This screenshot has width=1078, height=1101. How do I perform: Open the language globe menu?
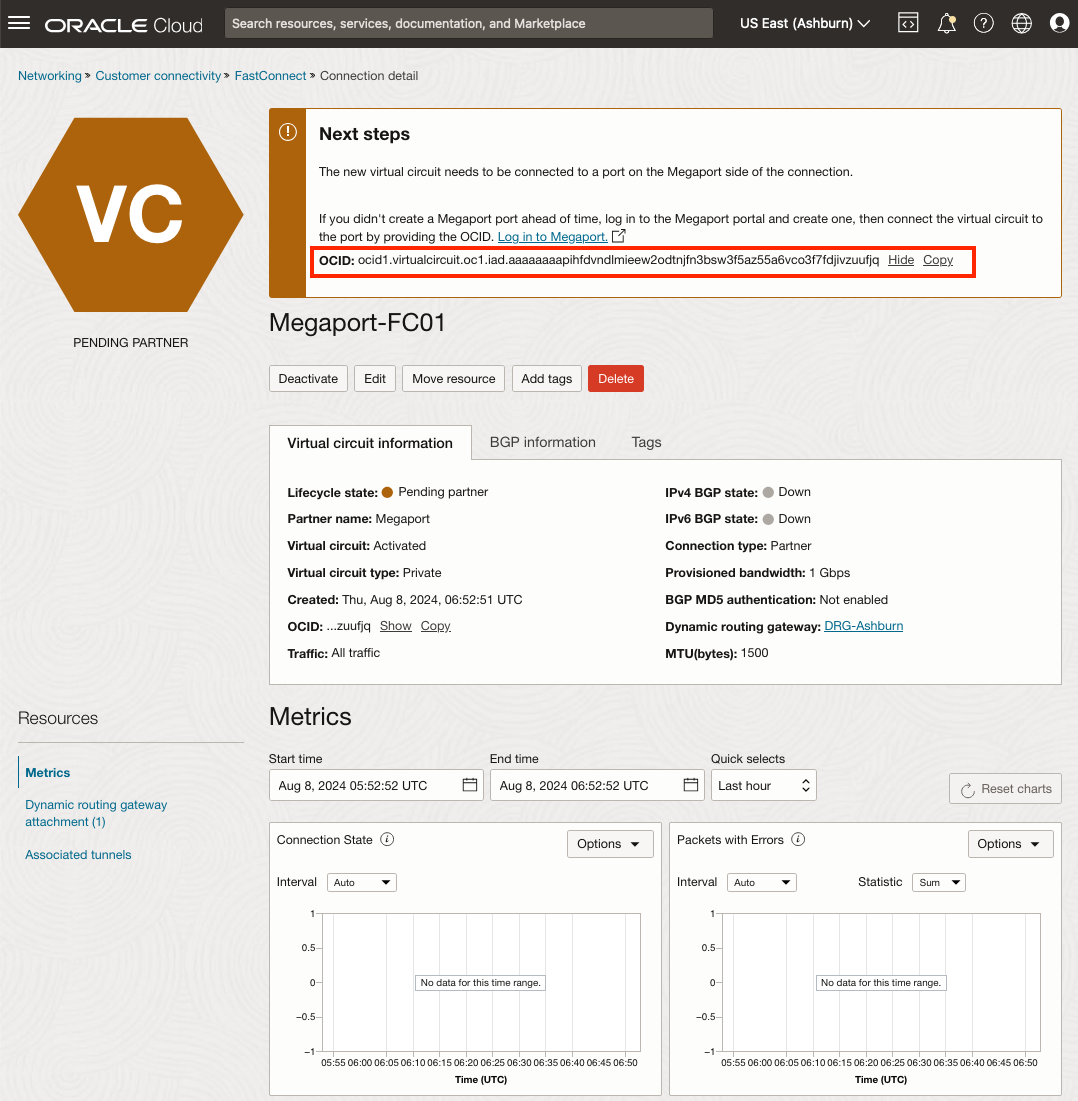1021,23
